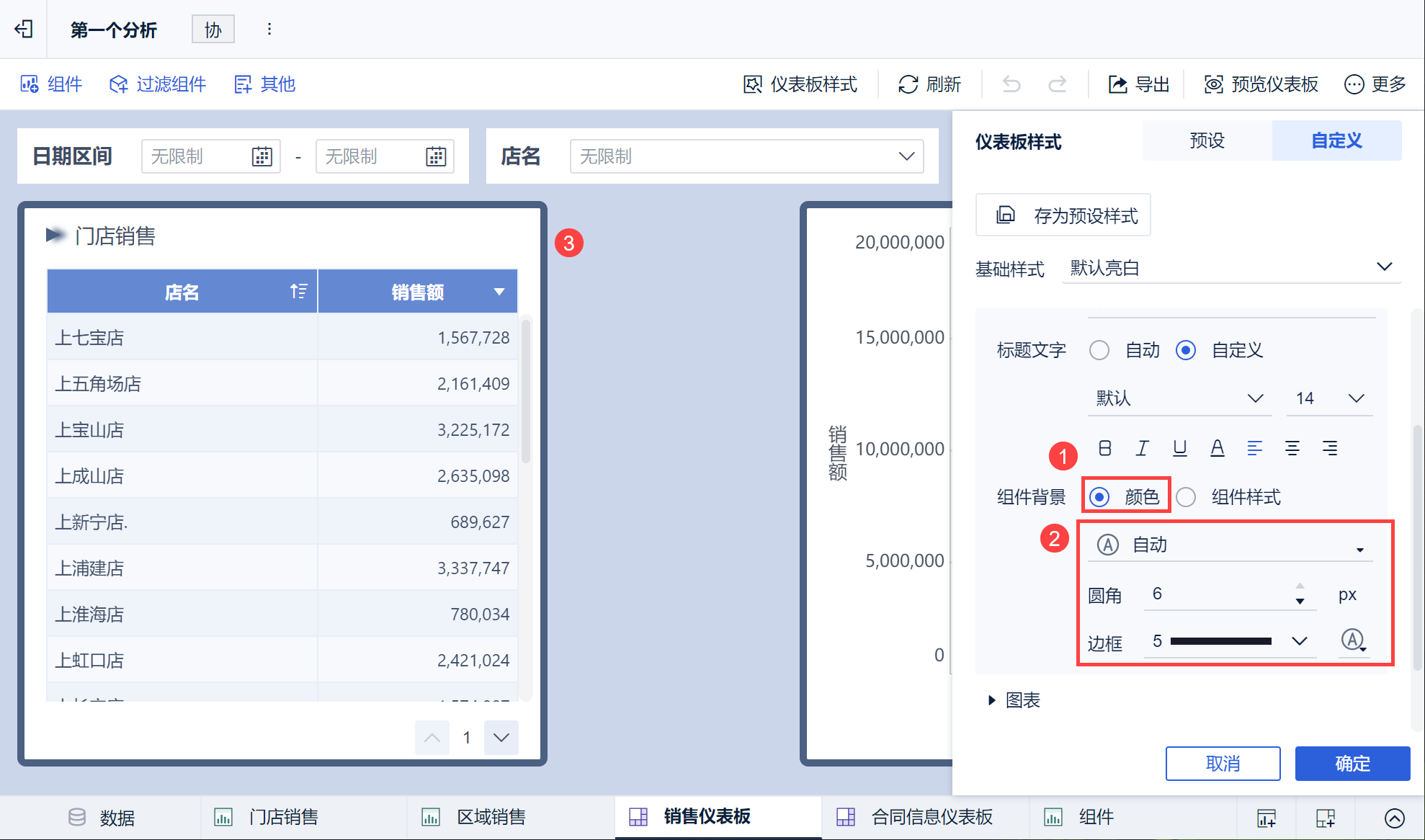
Task: Expand the 图表 section
Action: click(1014, 700)
